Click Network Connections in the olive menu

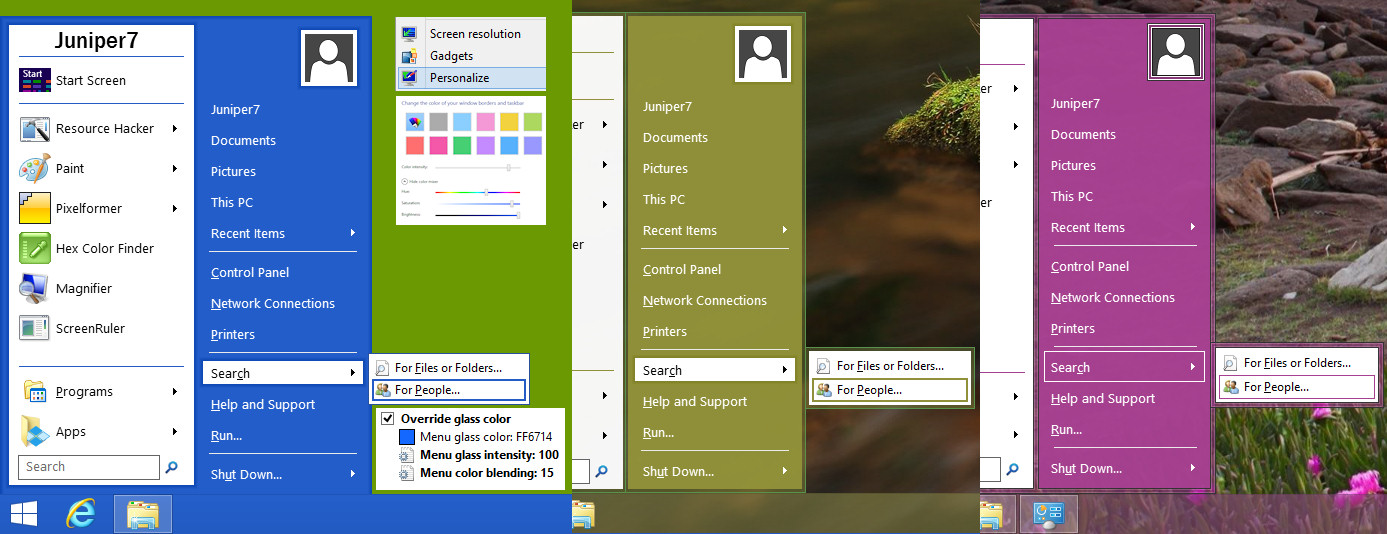[x=704, y=301]
